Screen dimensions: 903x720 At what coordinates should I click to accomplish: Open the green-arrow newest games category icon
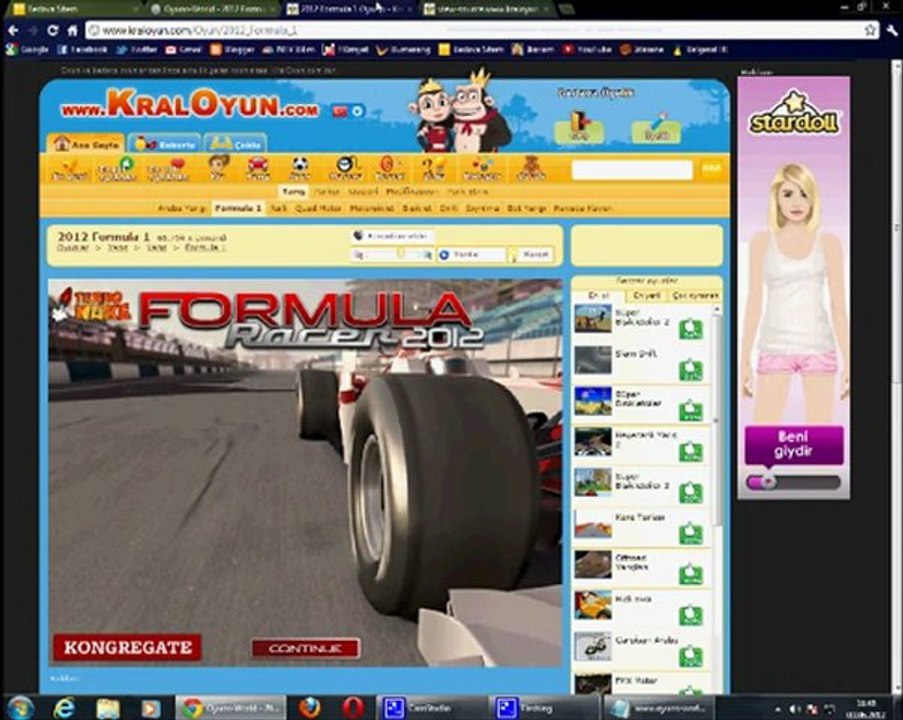tap(118, 169)
